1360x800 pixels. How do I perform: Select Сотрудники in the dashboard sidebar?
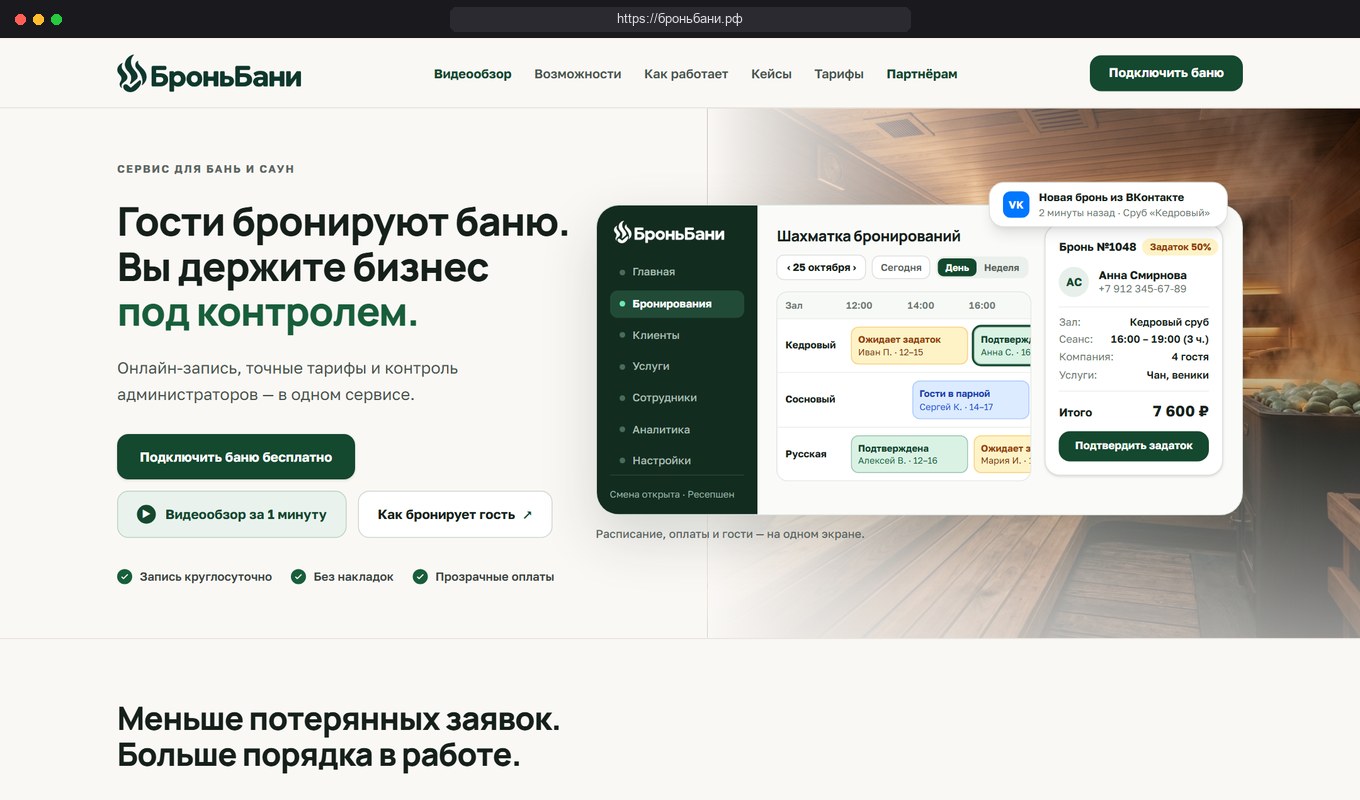[x=677, y=398]
